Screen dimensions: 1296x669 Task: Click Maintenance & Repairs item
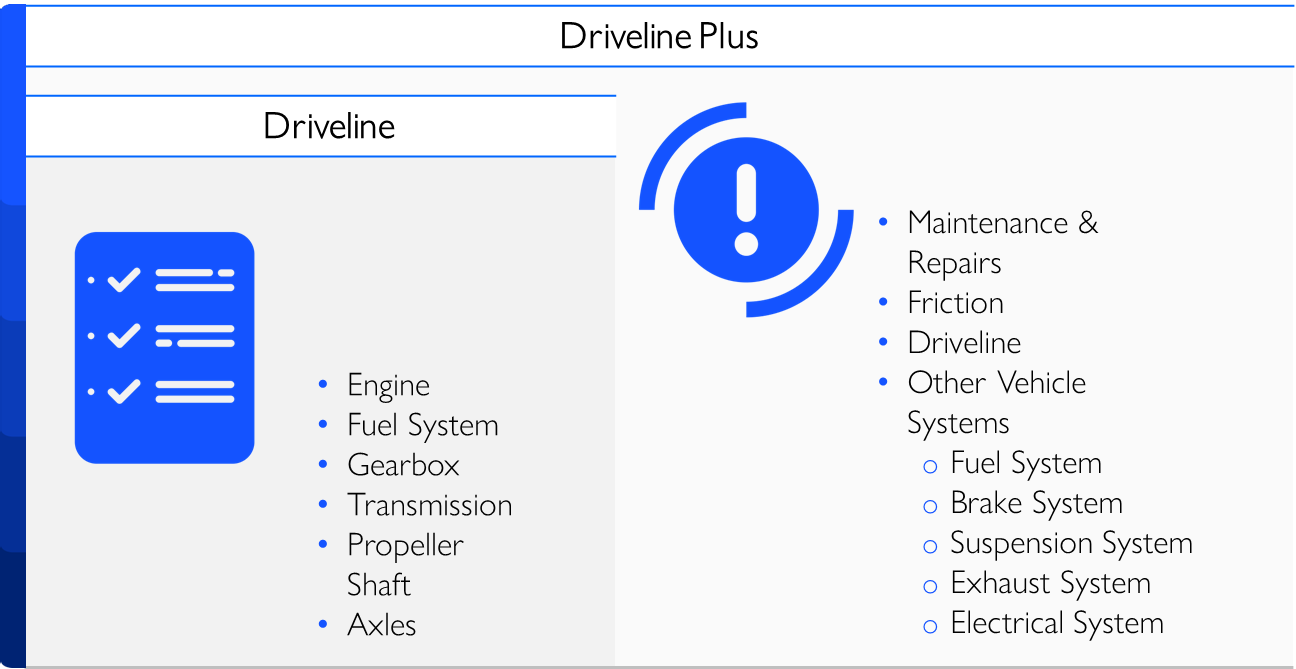point(1002,243)
